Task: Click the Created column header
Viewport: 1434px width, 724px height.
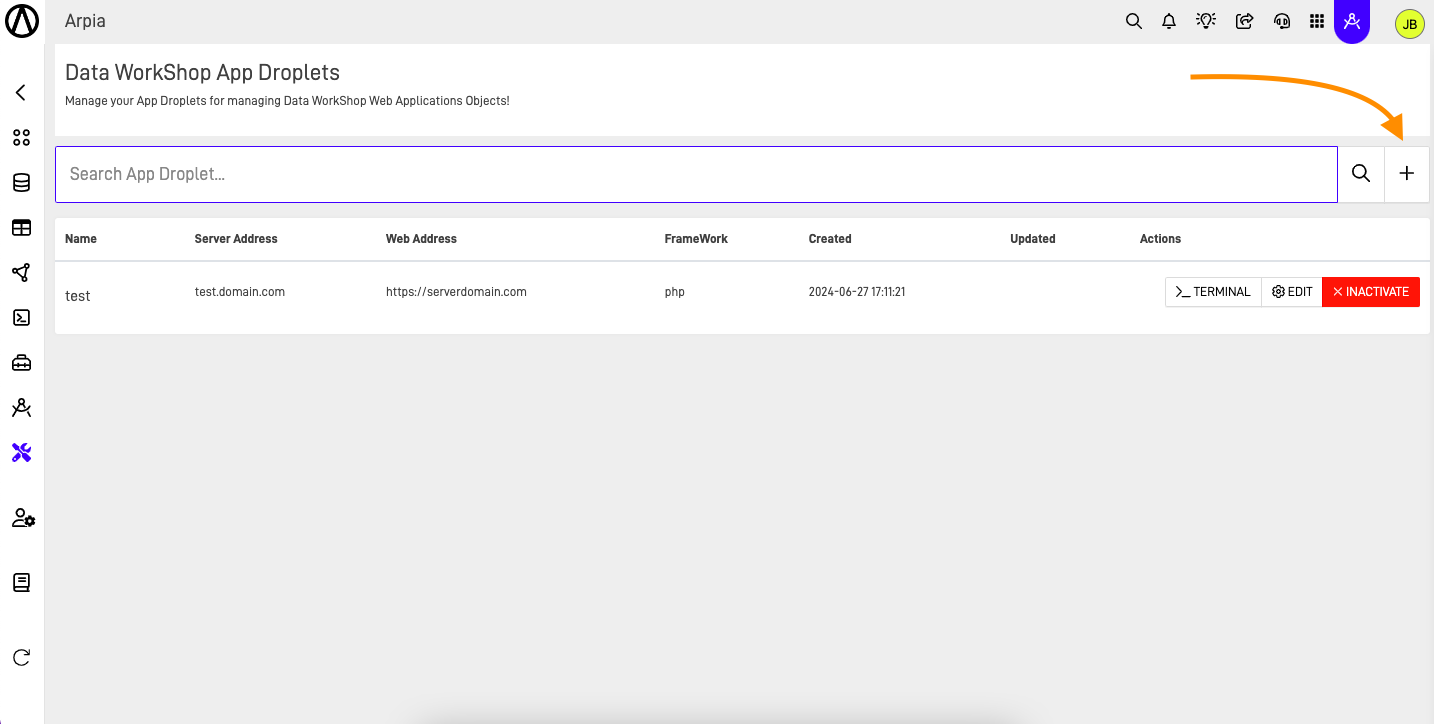Action: (830, 239)
